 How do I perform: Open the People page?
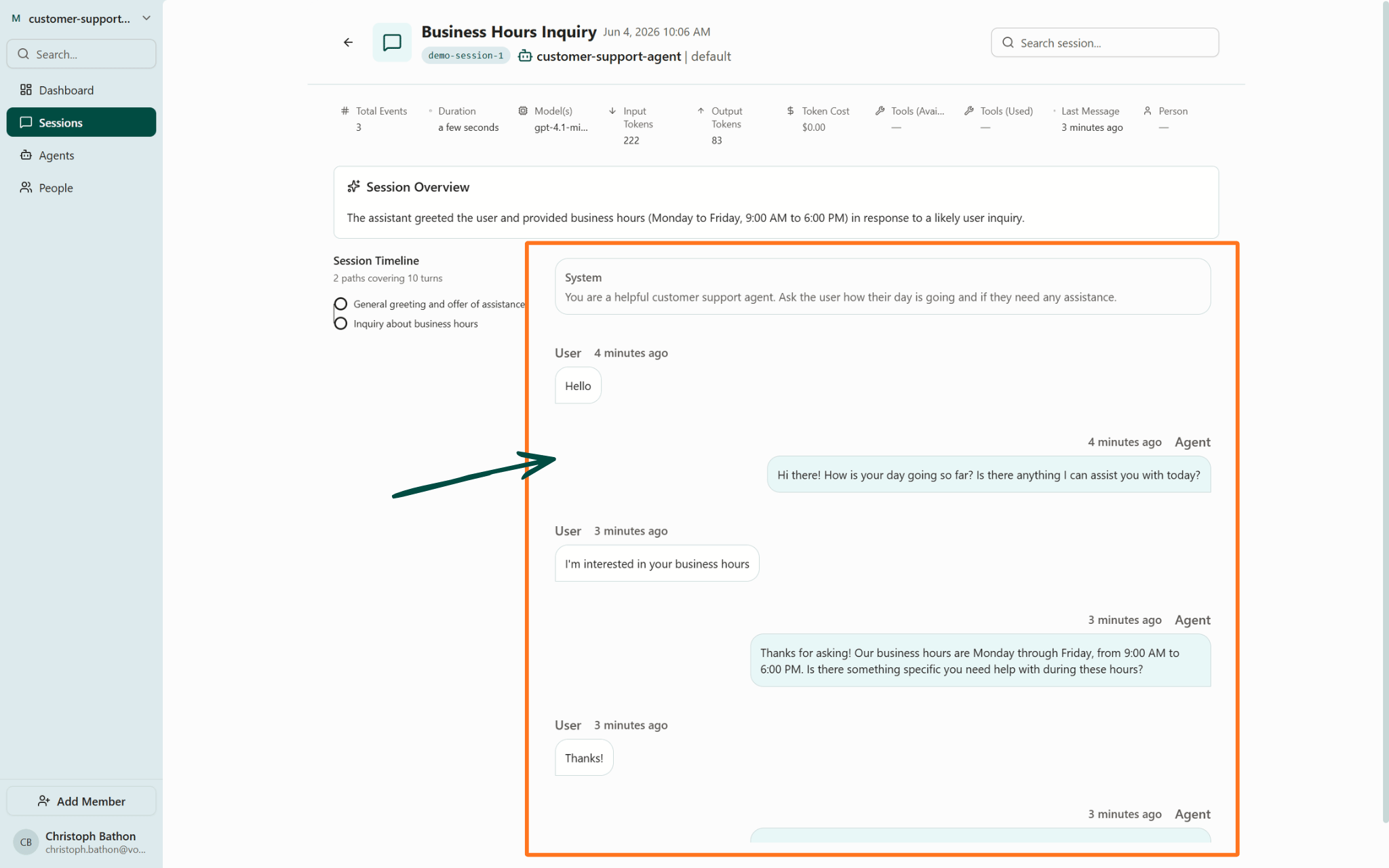(81, 187)
